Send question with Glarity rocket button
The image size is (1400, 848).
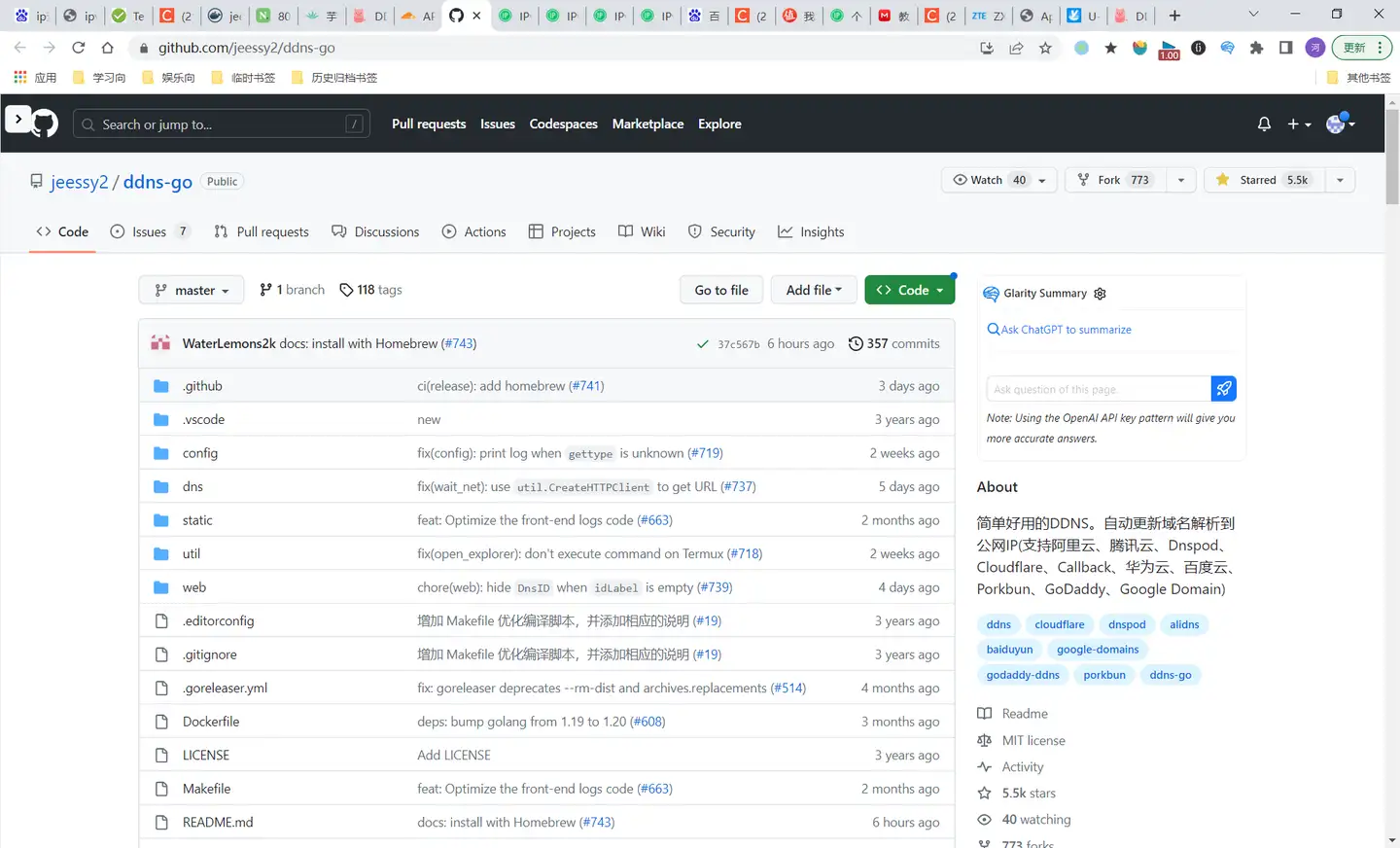coord(1224,389)
